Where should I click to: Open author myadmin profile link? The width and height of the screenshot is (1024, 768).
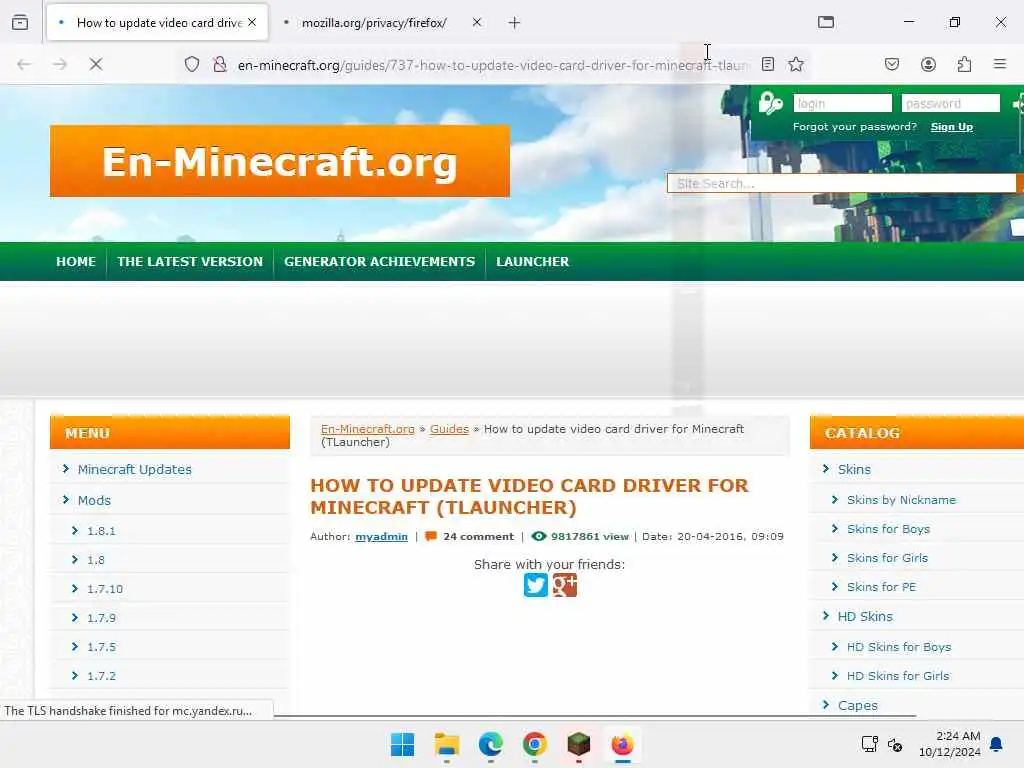coord(381,537)
